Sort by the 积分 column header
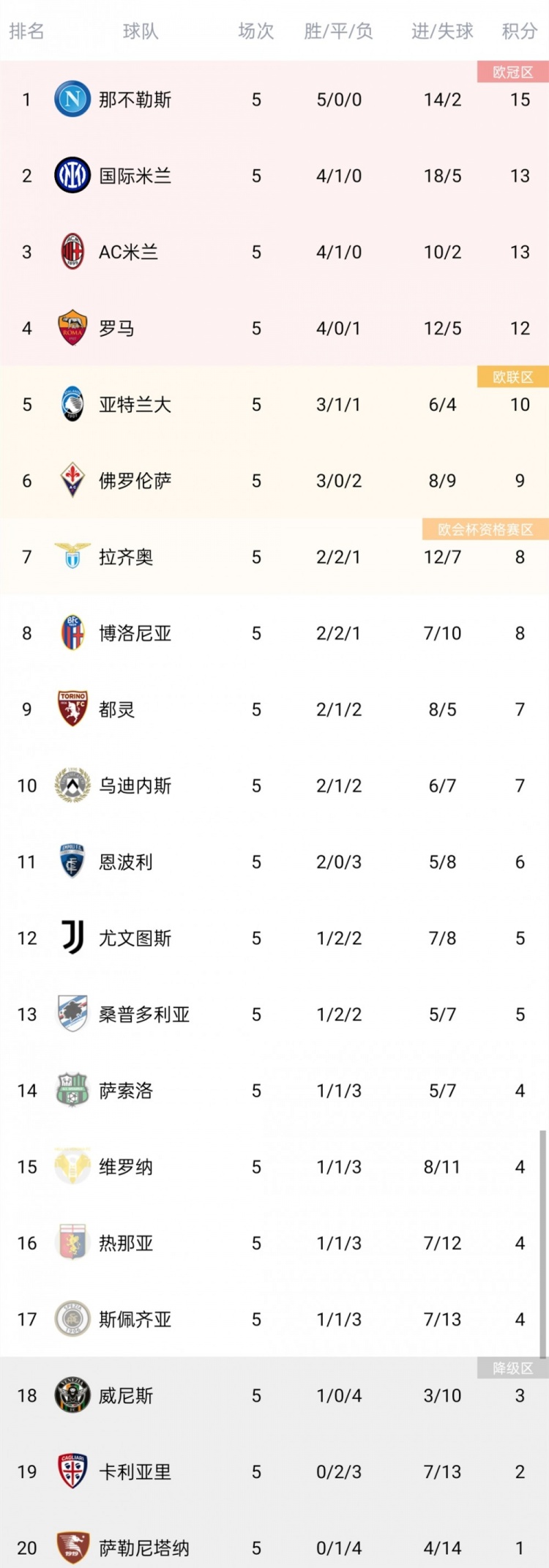 pos(518,31)
